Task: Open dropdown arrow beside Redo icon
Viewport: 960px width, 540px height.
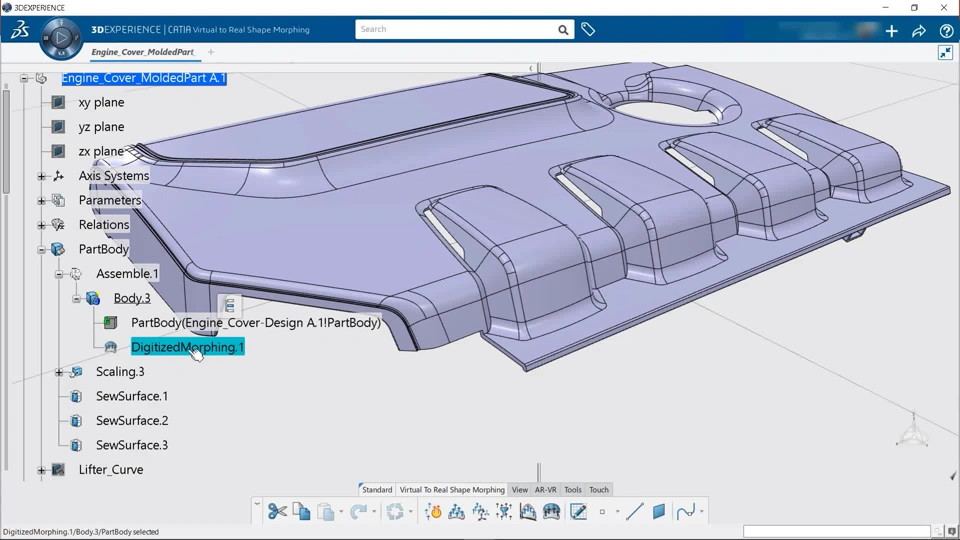Action: [373, 512]
